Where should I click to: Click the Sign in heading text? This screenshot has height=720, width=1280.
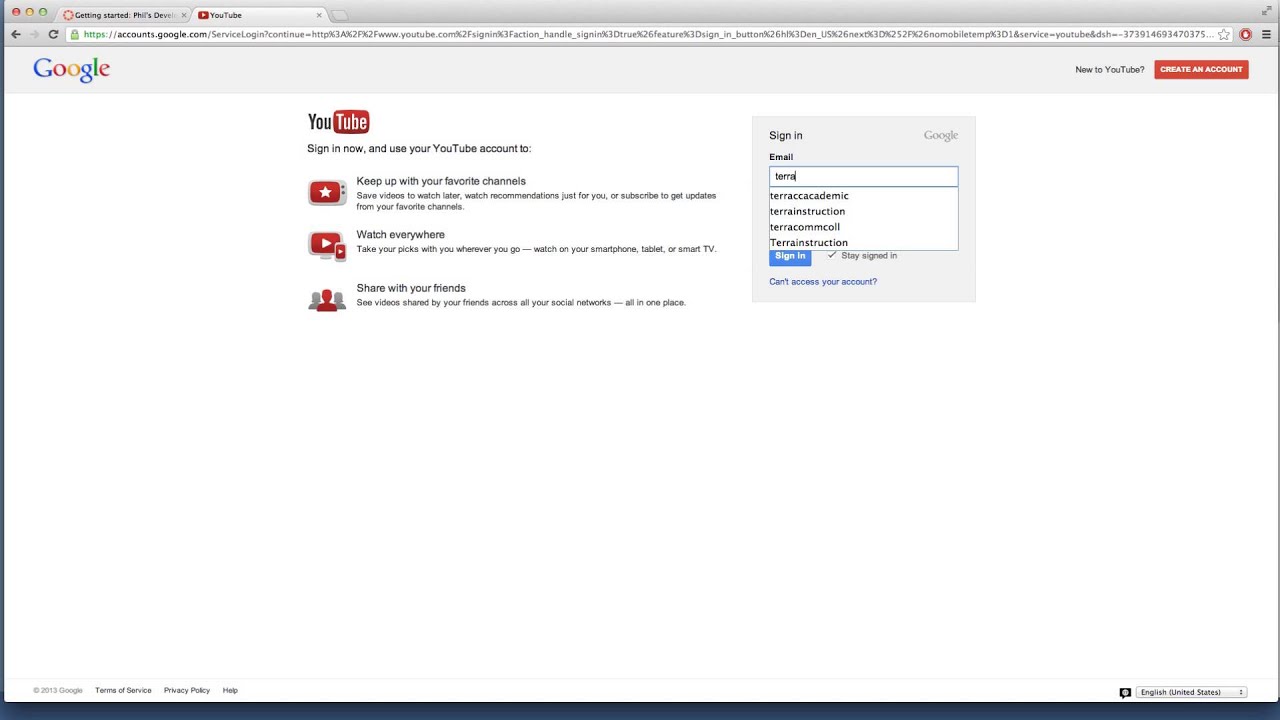(785, 135)
